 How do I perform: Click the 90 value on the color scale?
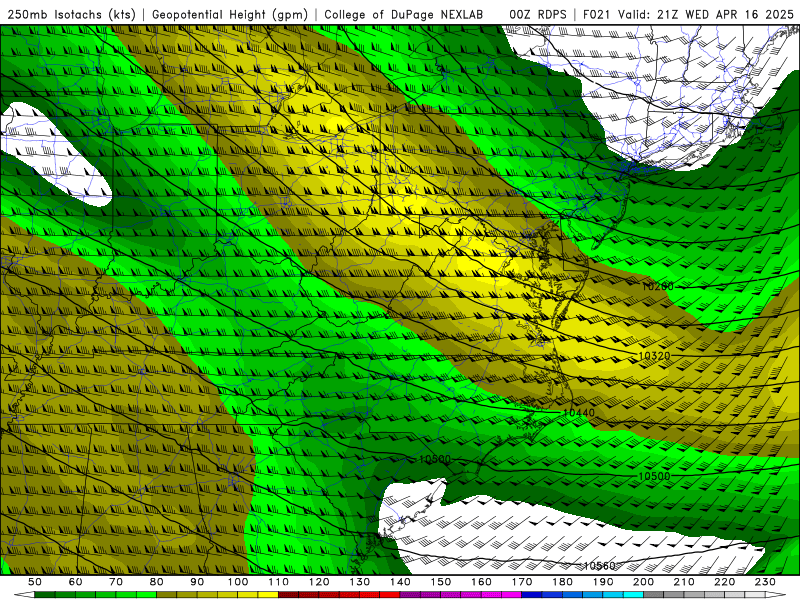click(197, 582)
